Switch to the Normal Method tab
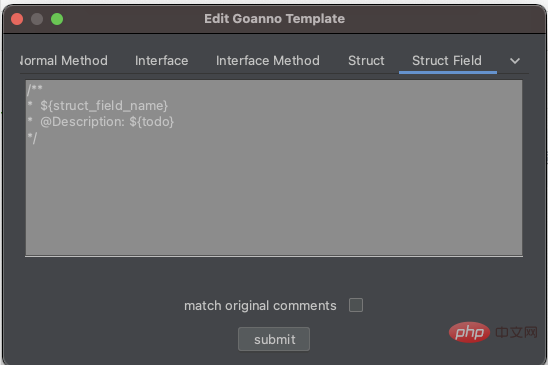 point(64,61)
